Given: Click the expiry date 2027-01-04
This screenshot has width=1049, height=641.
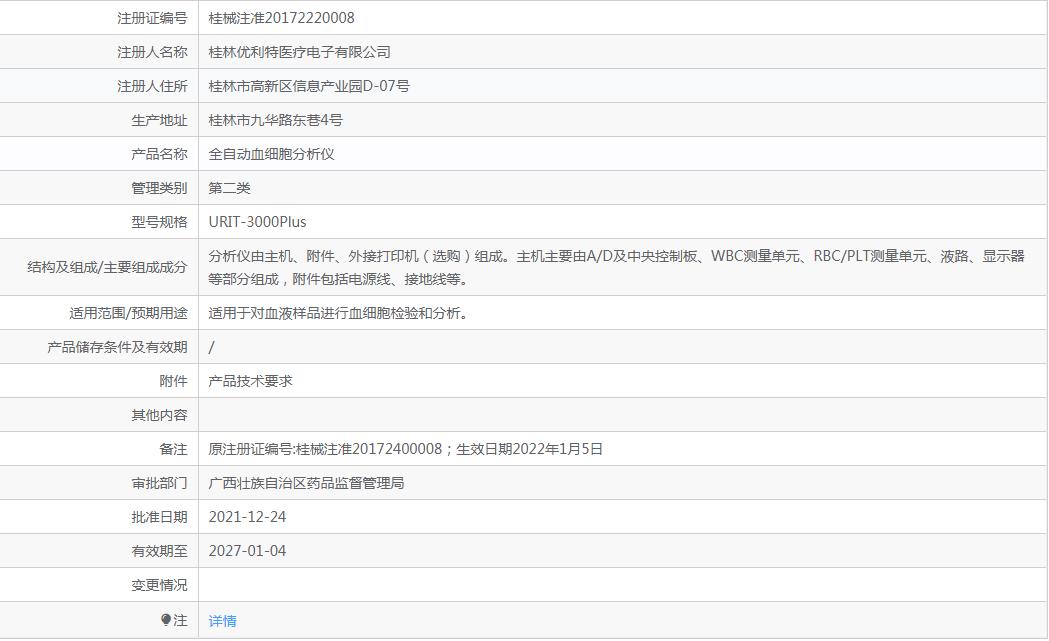Looking at the screenshot, I should [x=247, y=551].
